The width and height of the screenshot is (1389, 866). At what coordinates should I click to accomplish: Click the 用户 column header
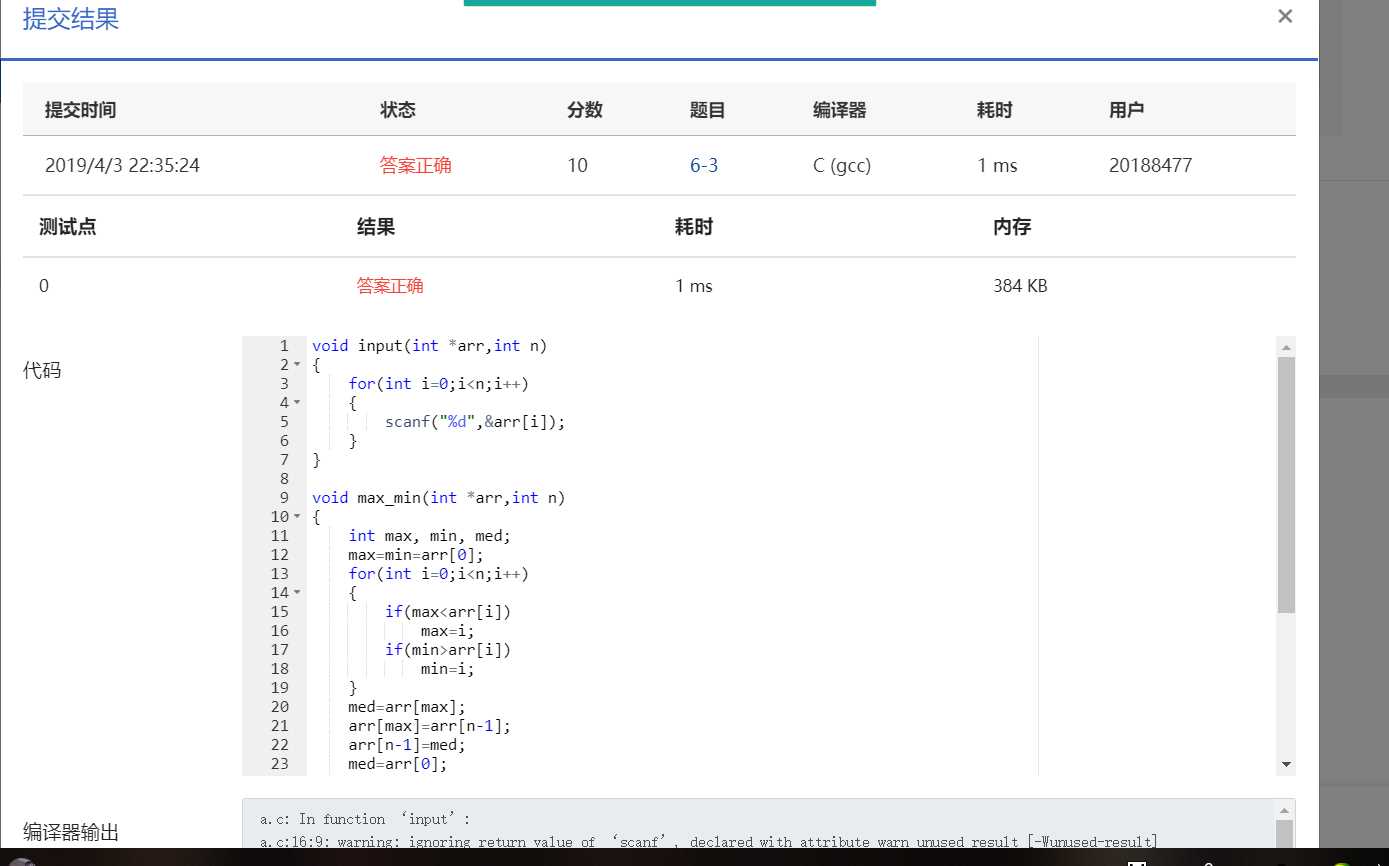tap(1127, 110)
